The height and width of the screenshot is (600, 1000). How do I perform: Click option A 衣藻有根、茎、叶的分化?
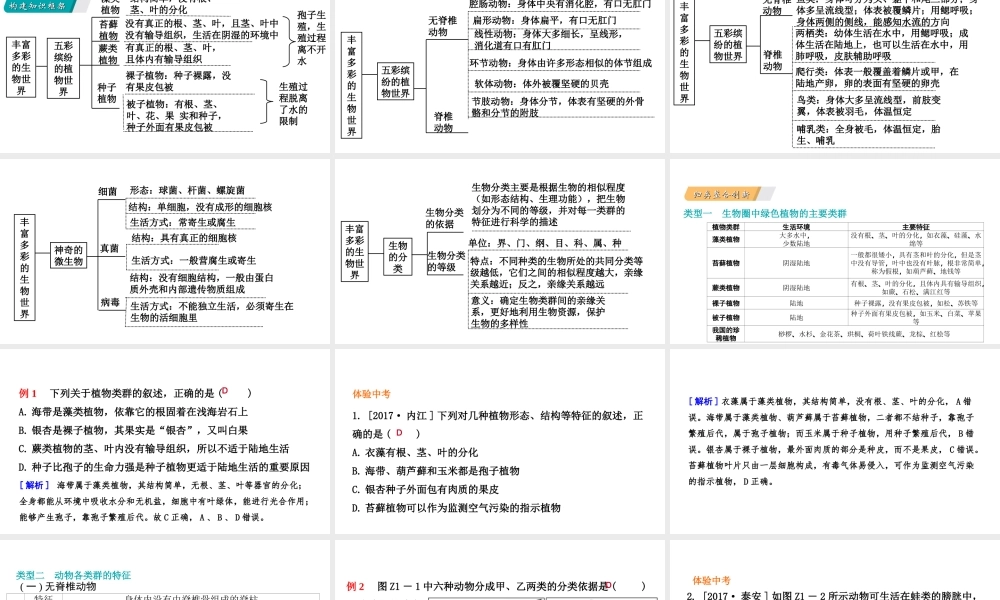tap(415, 453)
